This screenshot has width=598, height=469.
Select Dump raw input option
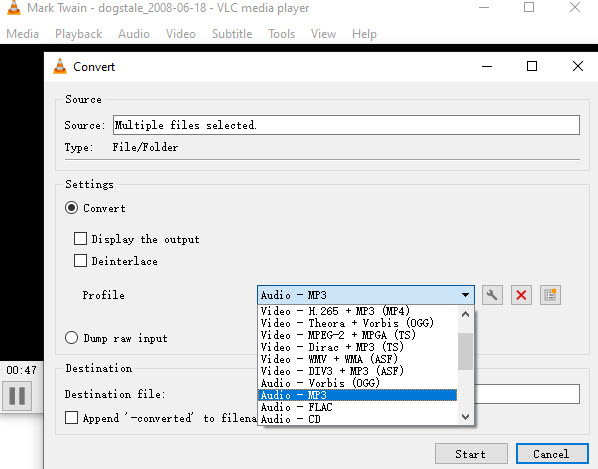click(x=71, y=338)
